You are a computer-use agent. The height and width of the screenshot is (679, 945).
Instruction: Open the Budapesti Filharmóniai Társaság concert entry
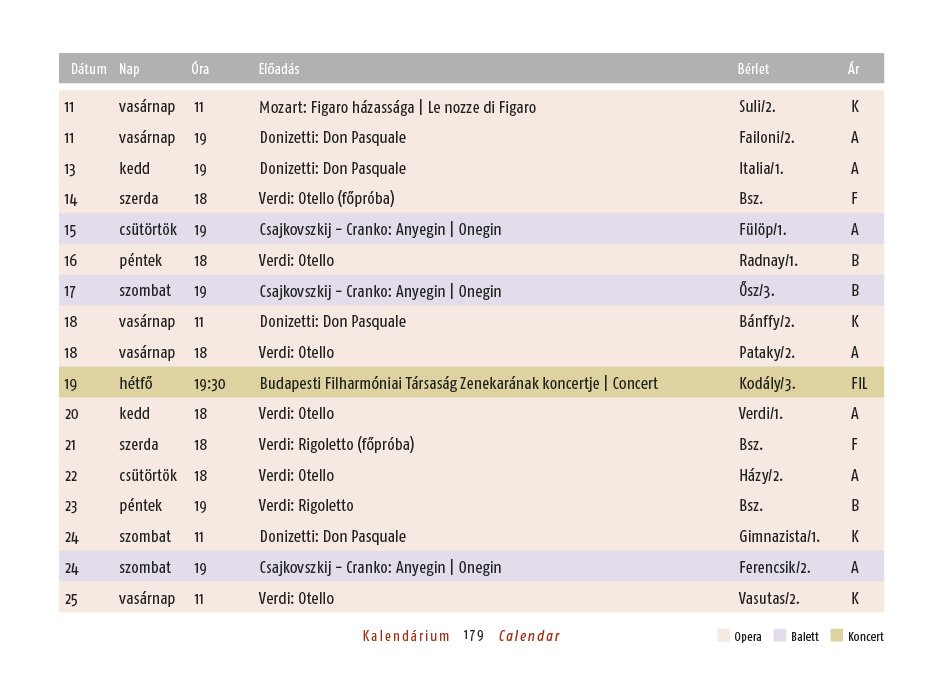[x=458, y=383]
